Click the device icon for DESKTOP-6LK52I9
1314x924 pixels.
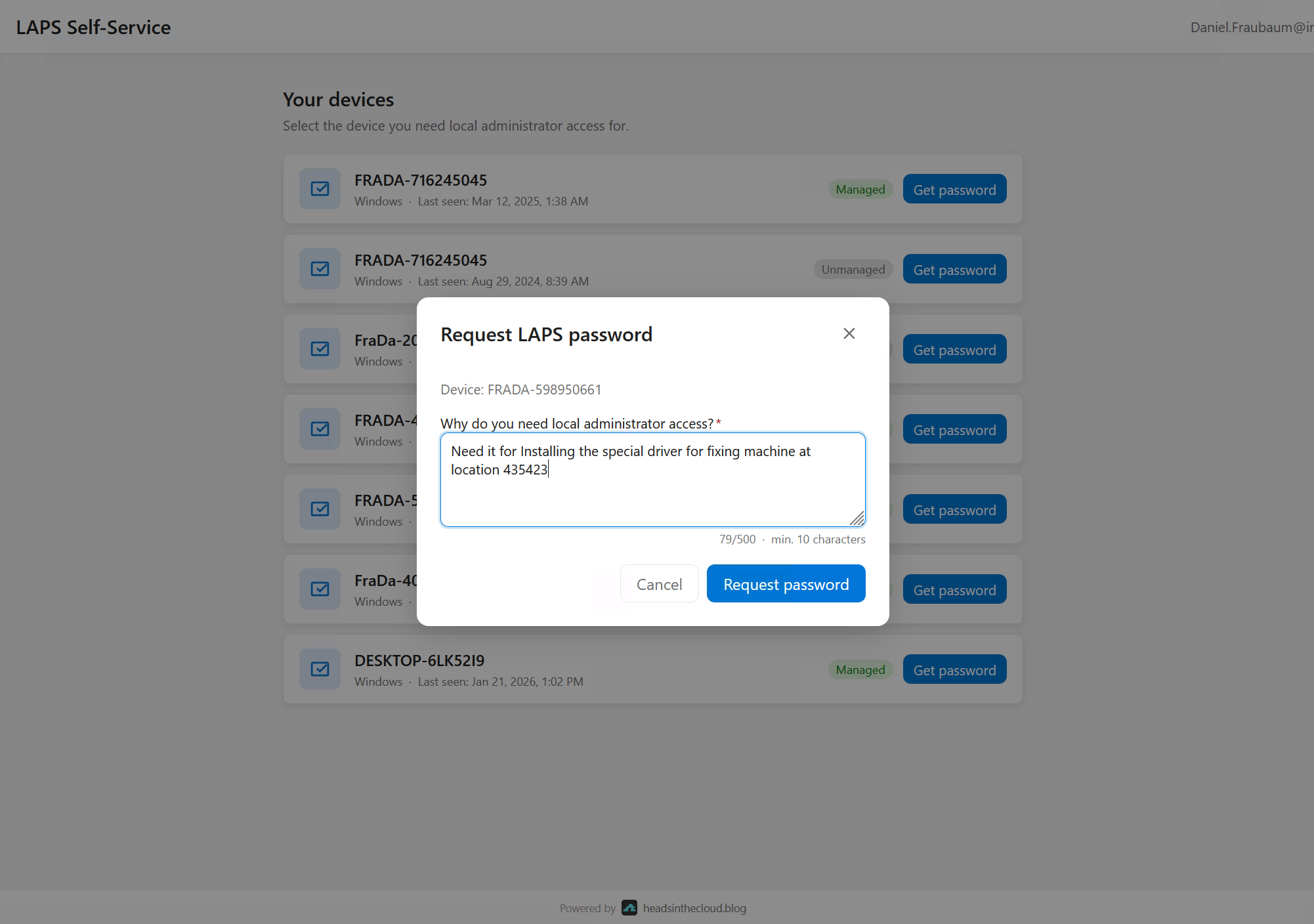point(320,669)
